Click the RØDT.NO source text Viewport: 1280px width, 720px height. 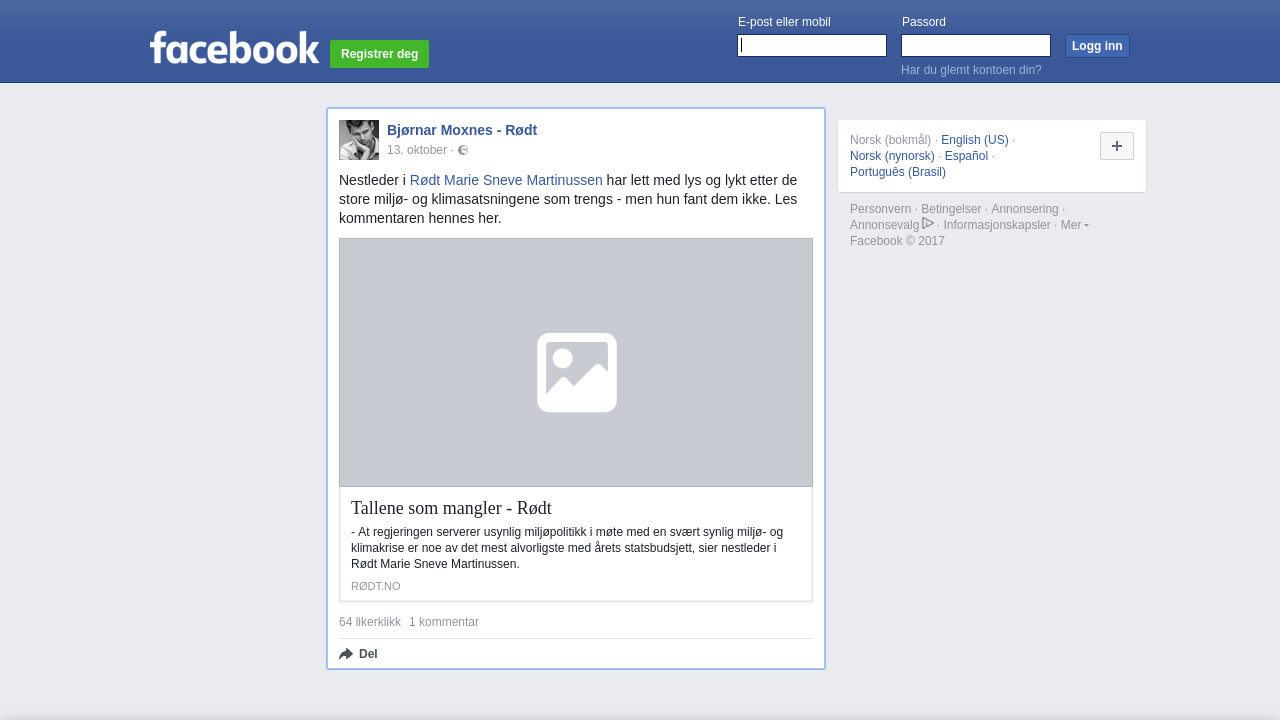pyautogui.click(x=376, y=586)
